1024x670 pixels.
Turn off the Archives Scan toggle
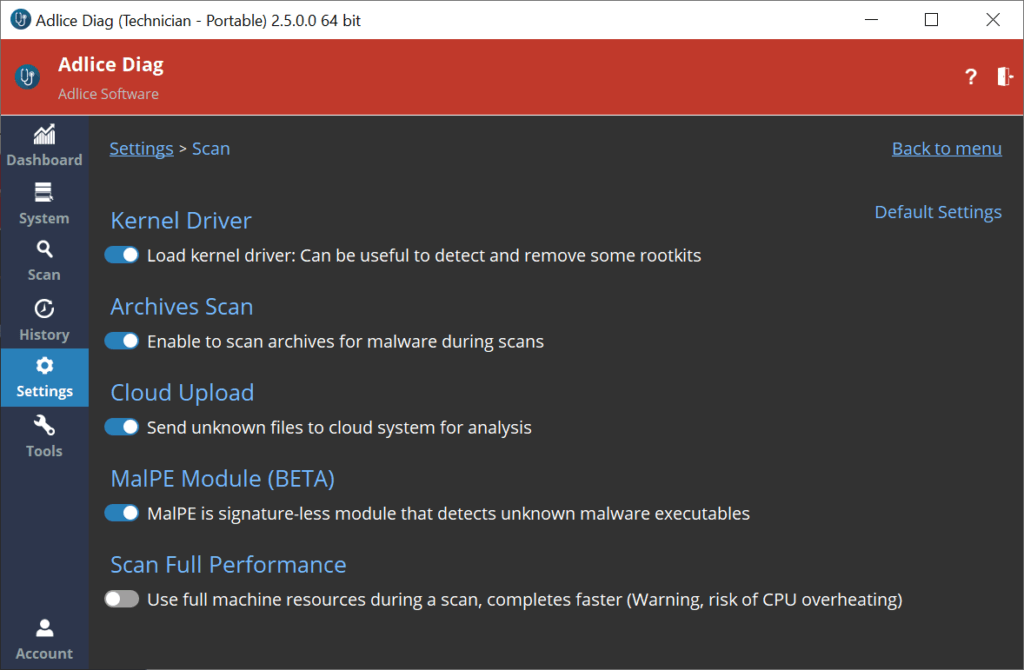[122, 341]
